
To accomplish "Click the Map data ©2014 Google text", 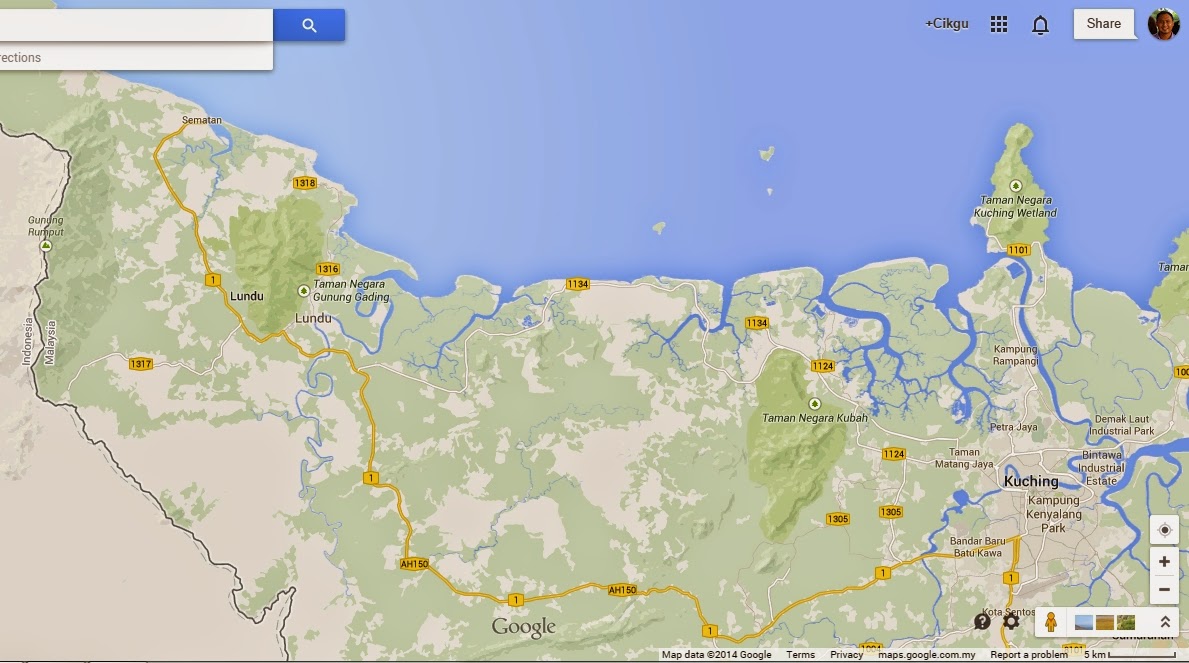I will click(716, 655).
